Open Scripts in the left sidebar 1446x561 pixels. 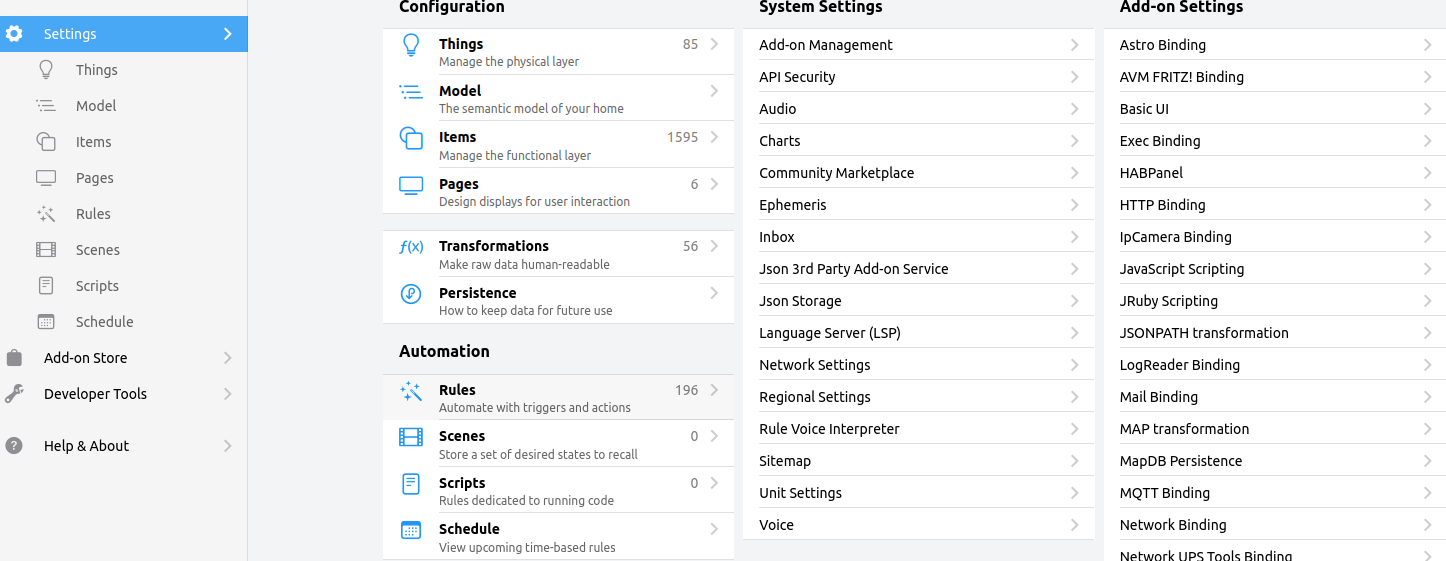pyautogui.click(x=97, y=286)
